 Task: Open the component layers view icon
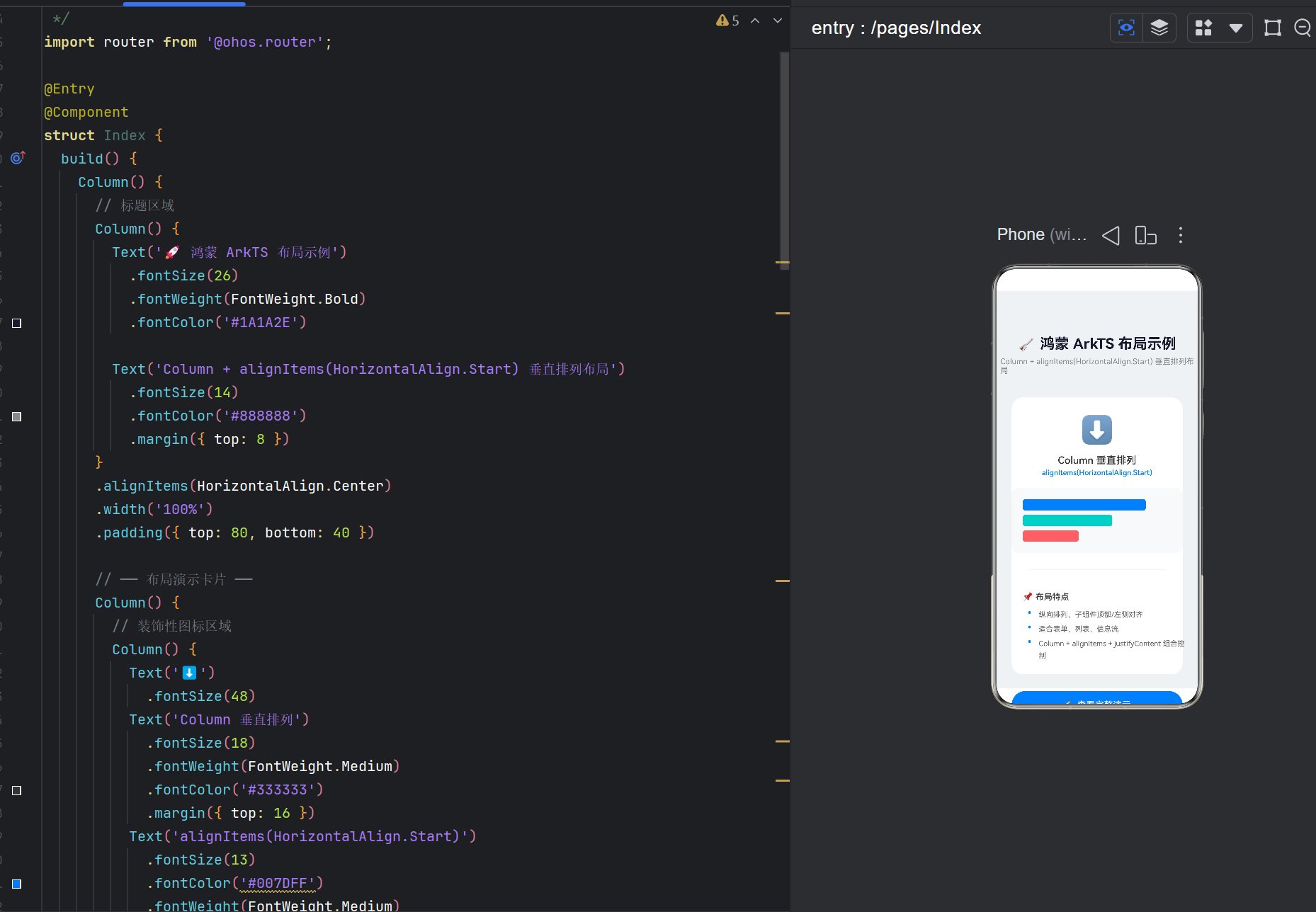1159,28
